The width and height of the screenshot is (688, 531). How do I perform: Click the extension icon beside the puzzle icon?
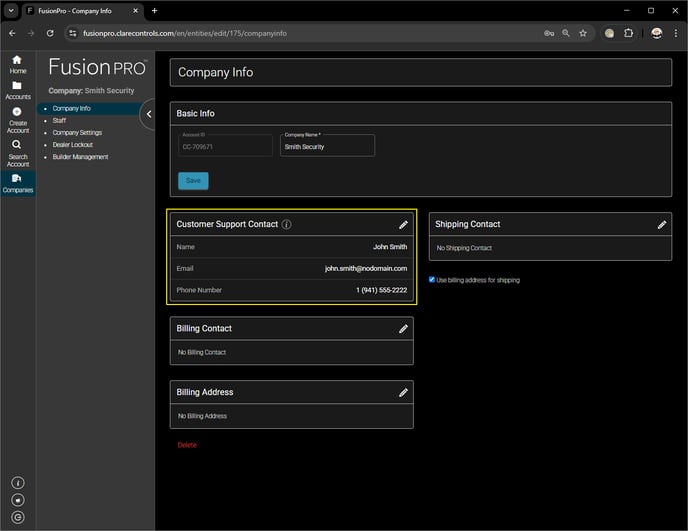(x=609, y=33)
